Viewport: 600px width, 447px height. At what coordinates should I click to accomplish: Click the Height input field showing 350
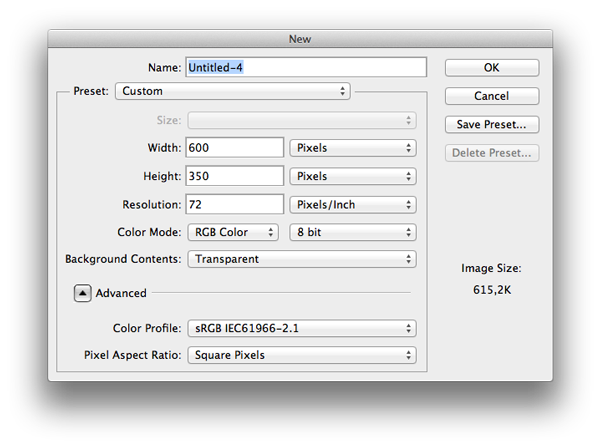235,176
